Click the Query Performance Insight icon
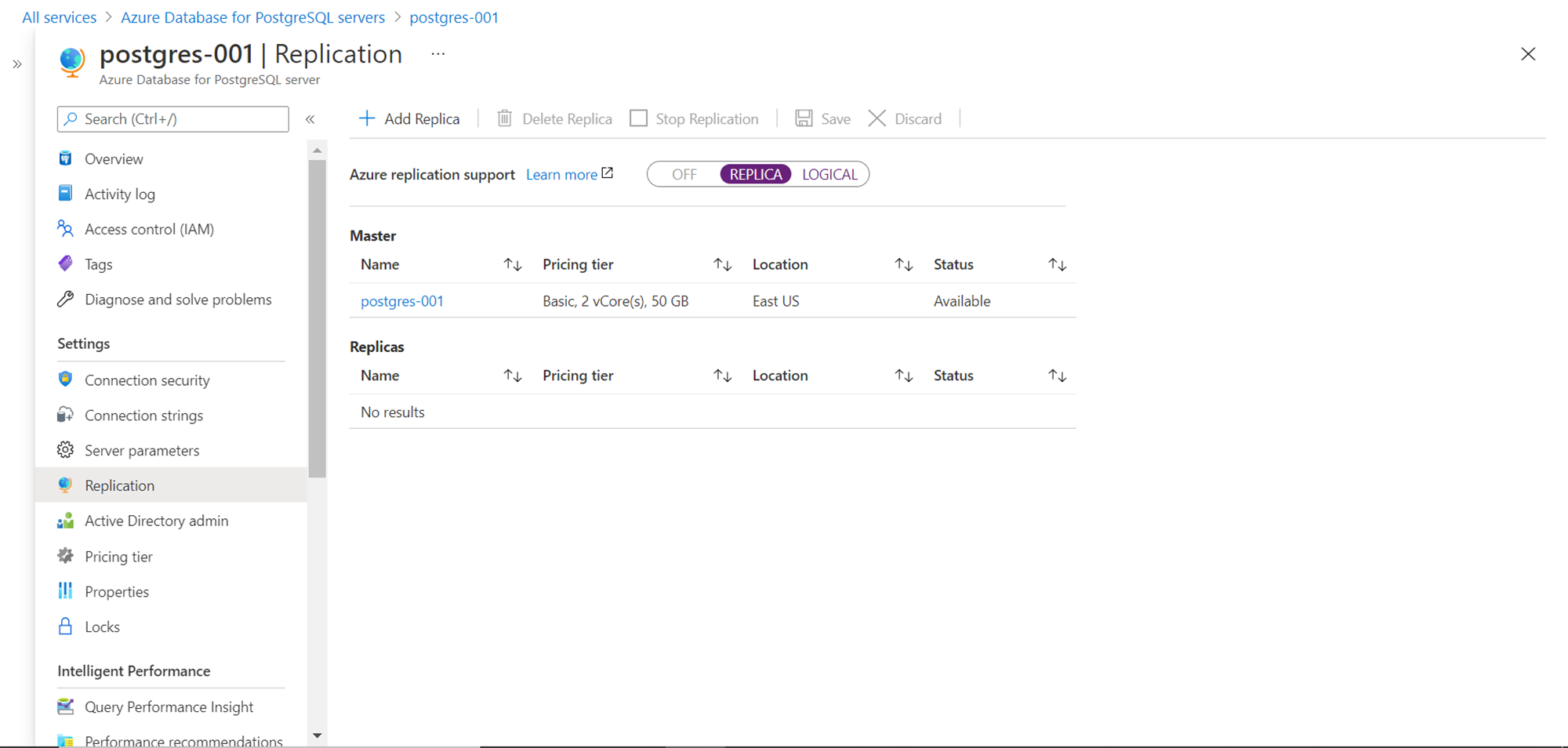This screenshot has width=1568, height=748. coord(66,706)
